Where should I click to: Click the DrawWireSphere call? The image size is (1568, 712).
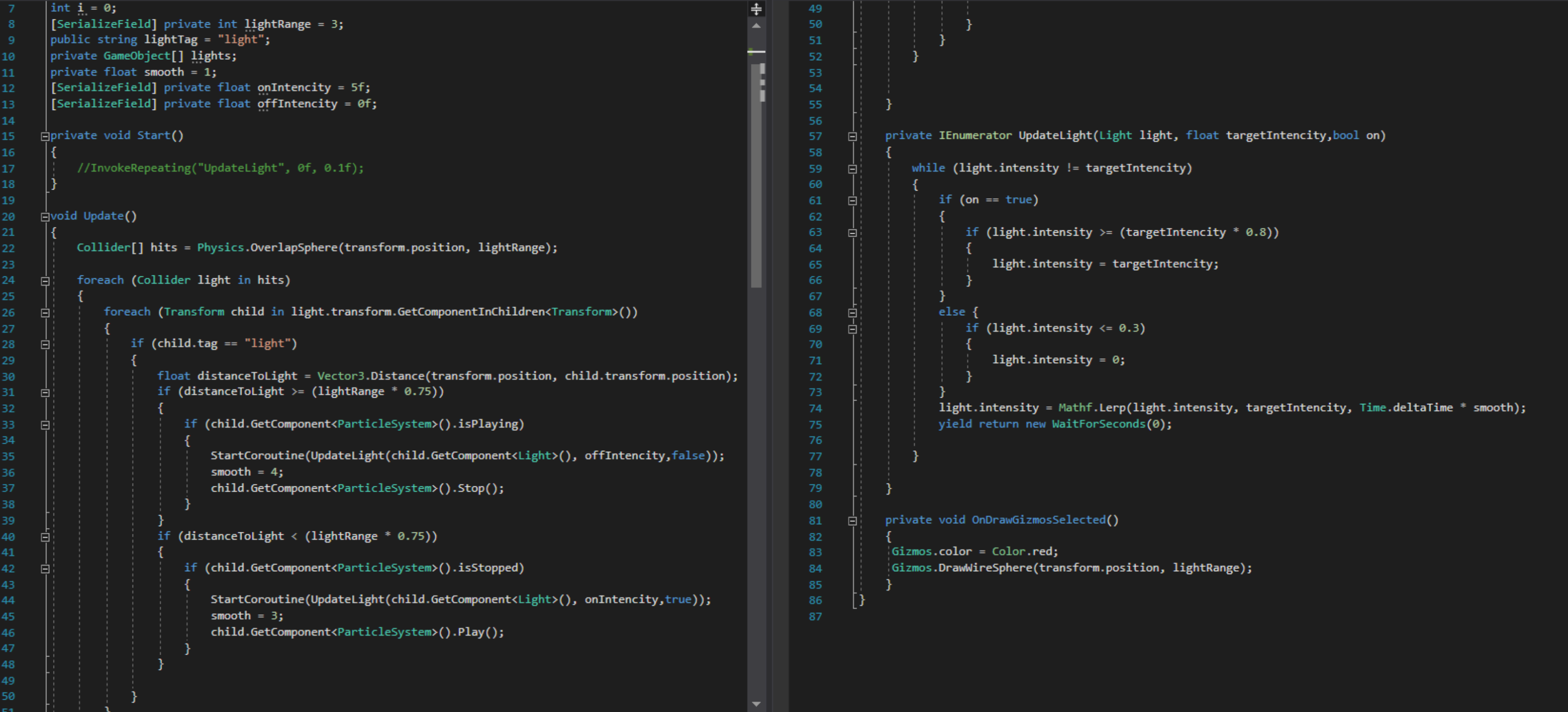(x=985, y=567)
